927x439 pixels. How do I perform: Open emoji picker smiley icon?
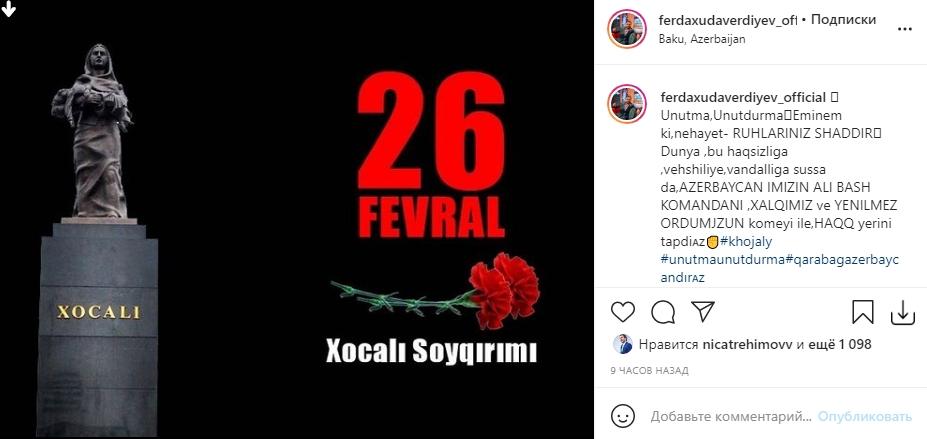click(623, 417)
